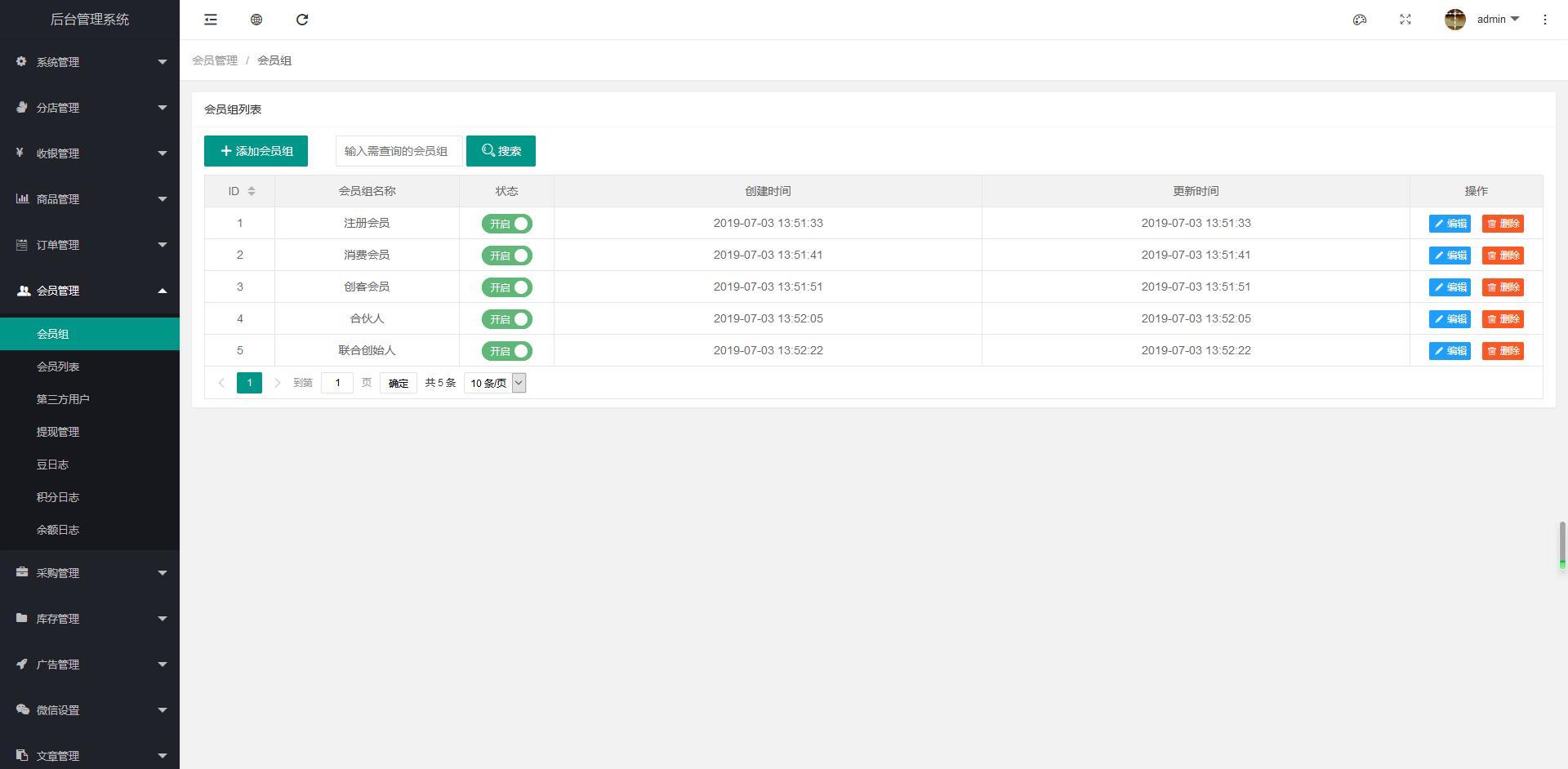Image resolution: width=1568 pixels, height=769 pixels.
Task: Open 会员列表 in the sidebar
Action: [x=58, y=367]
